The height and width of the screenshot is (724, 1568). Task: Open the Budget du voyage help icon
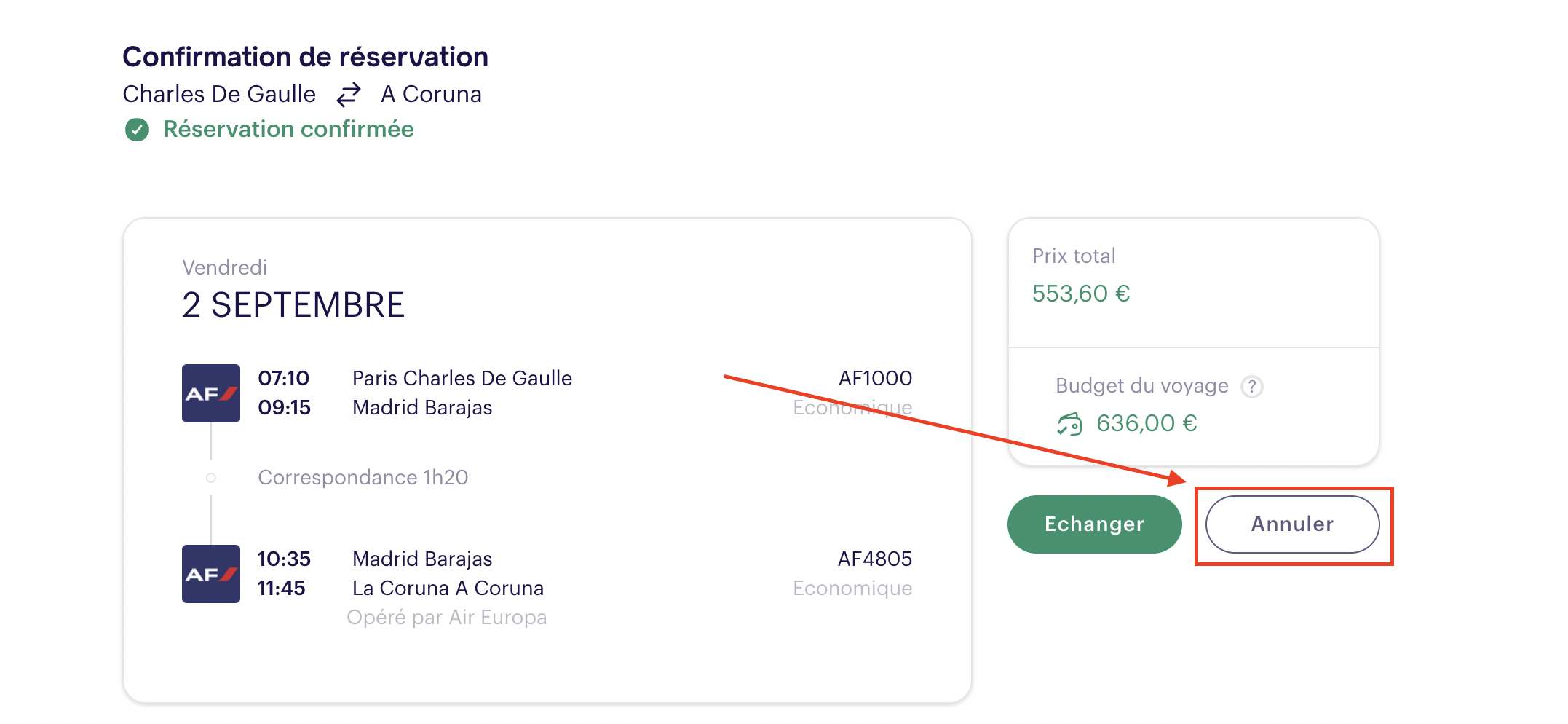tap(1251, 386)
